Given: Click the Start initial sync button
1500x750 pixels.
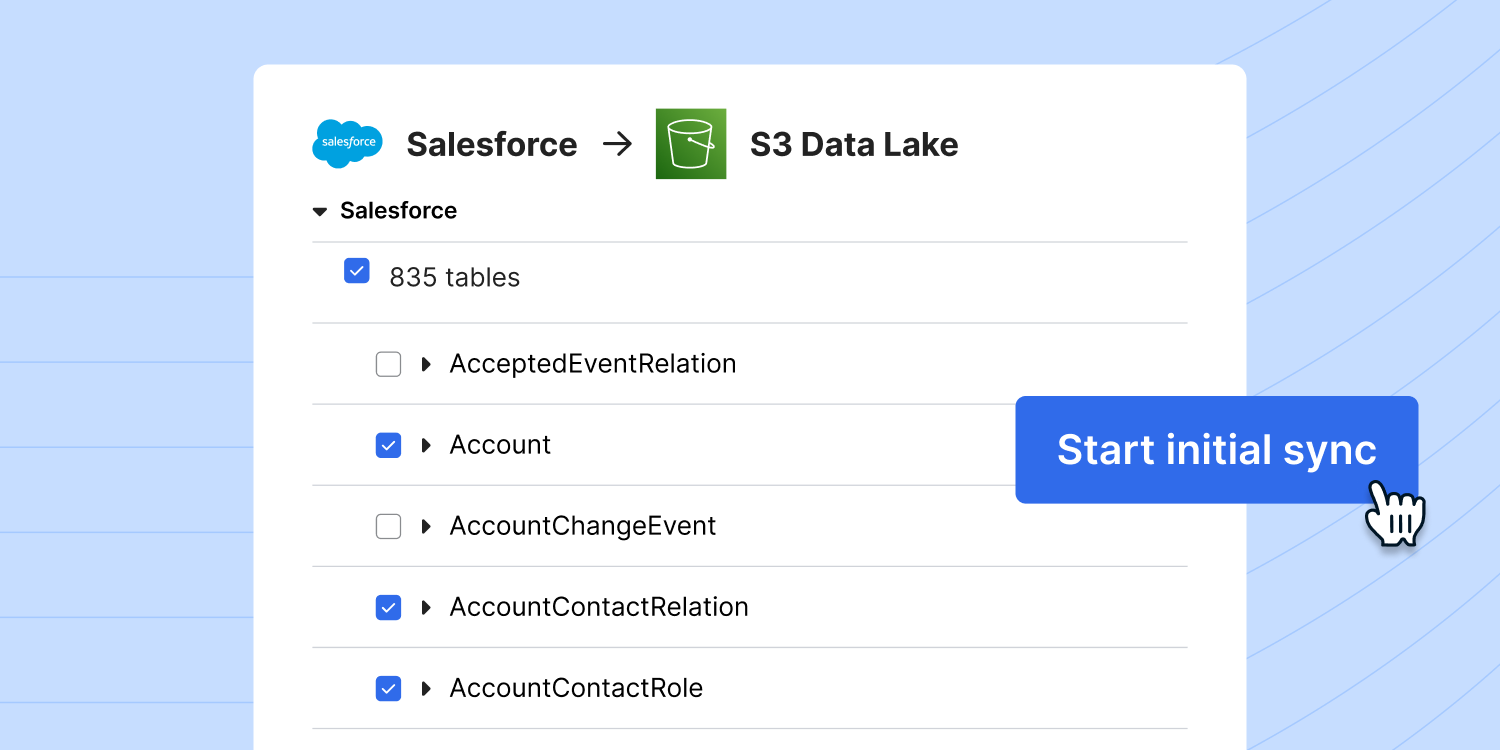Looking at the screenshot, I should click(1217, 449).
